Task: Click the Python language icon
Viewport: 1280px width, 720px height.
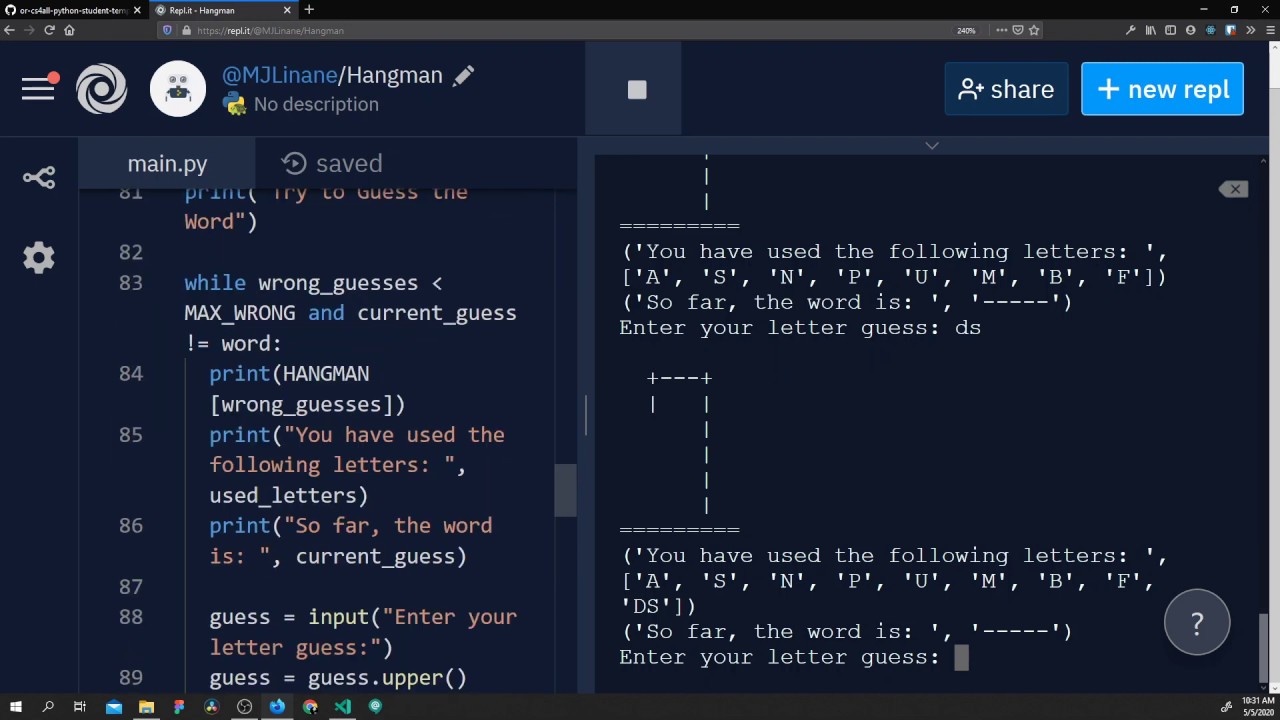Action: [234, 104]
